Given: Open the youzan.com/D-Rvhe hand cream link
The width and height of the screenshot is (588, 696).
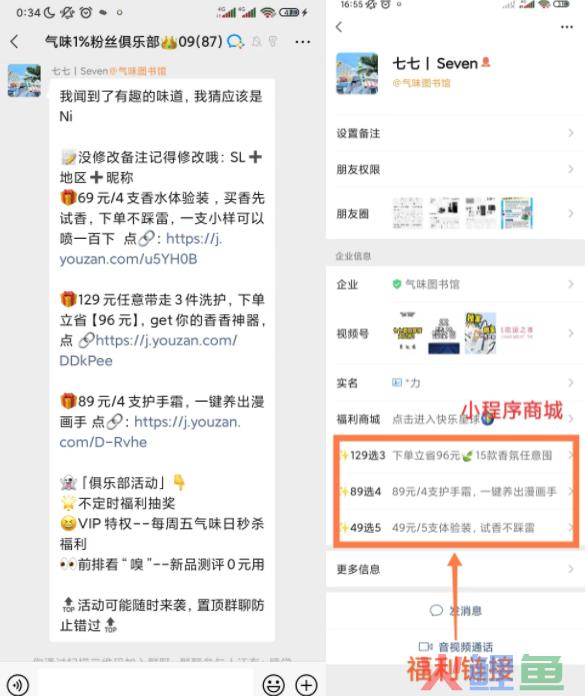Looking at the screenshot, I should pos(150,431).
